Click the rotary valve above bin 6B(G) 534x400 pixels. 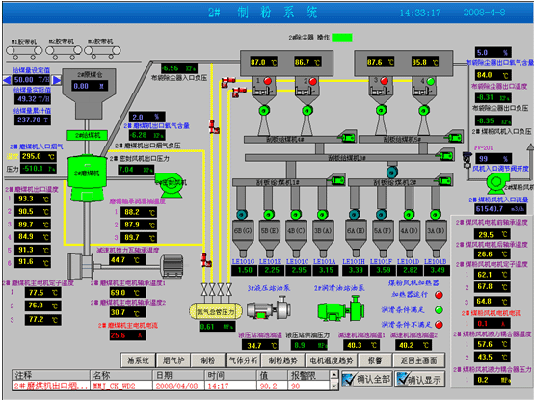pos(242,214)
